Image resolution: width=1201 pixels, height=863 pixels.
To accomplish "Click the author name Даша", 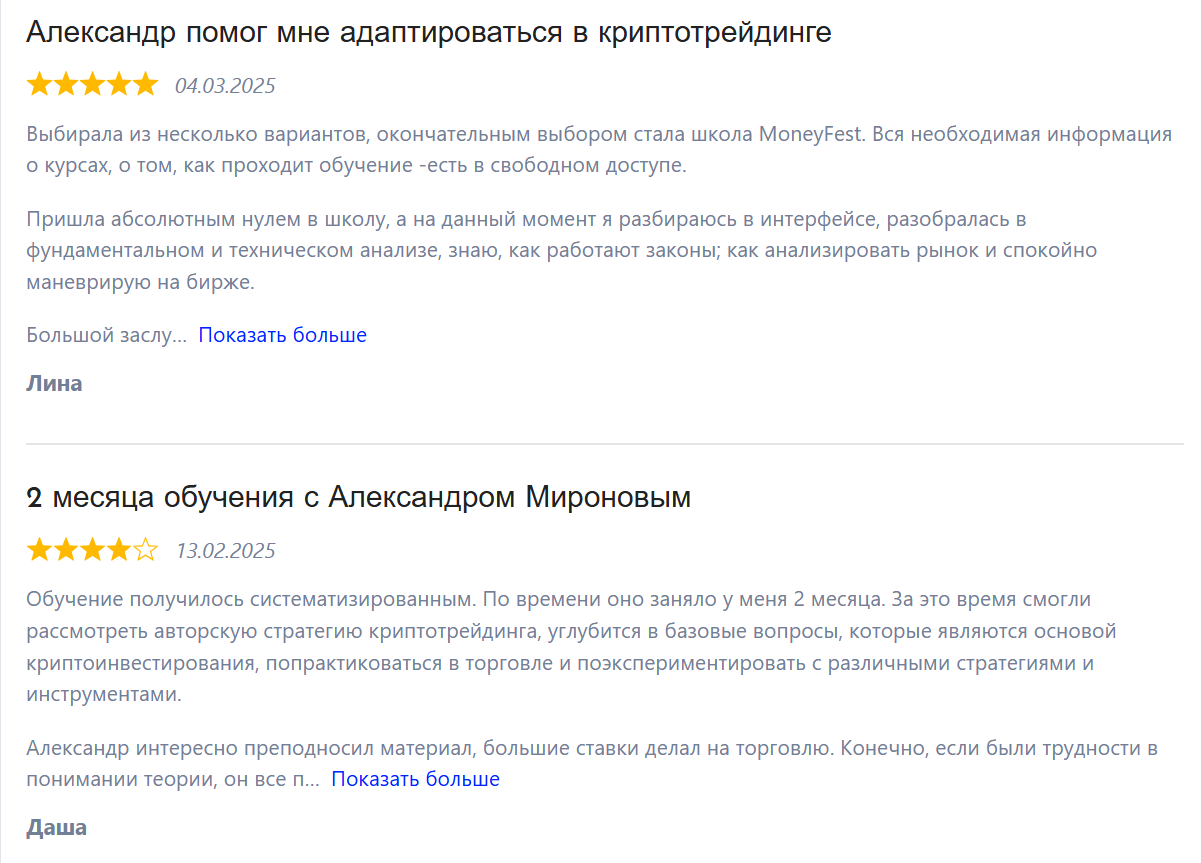I will click(56, 827).
